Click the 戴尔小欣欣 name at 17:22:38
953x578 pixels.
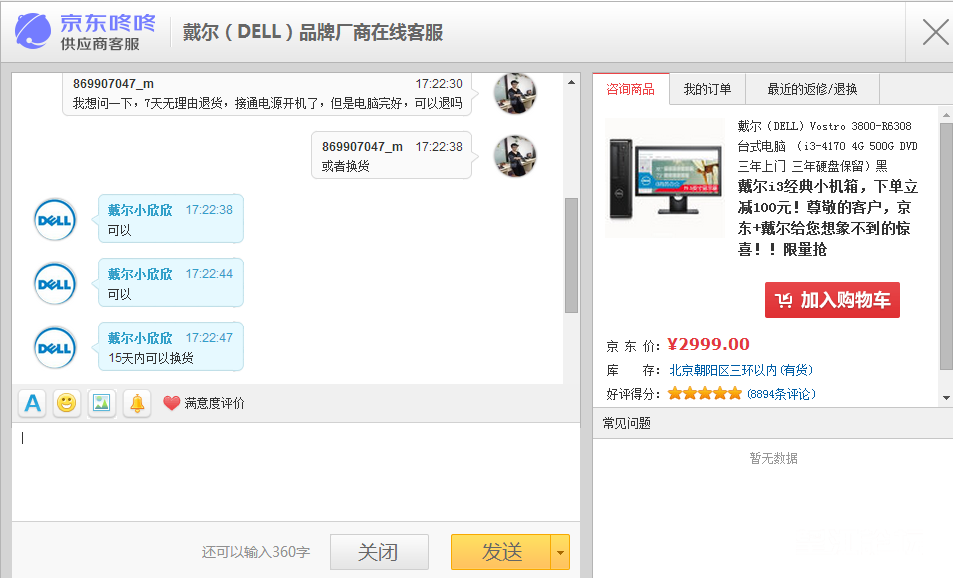pyautogui.click(x=140, y=210)
